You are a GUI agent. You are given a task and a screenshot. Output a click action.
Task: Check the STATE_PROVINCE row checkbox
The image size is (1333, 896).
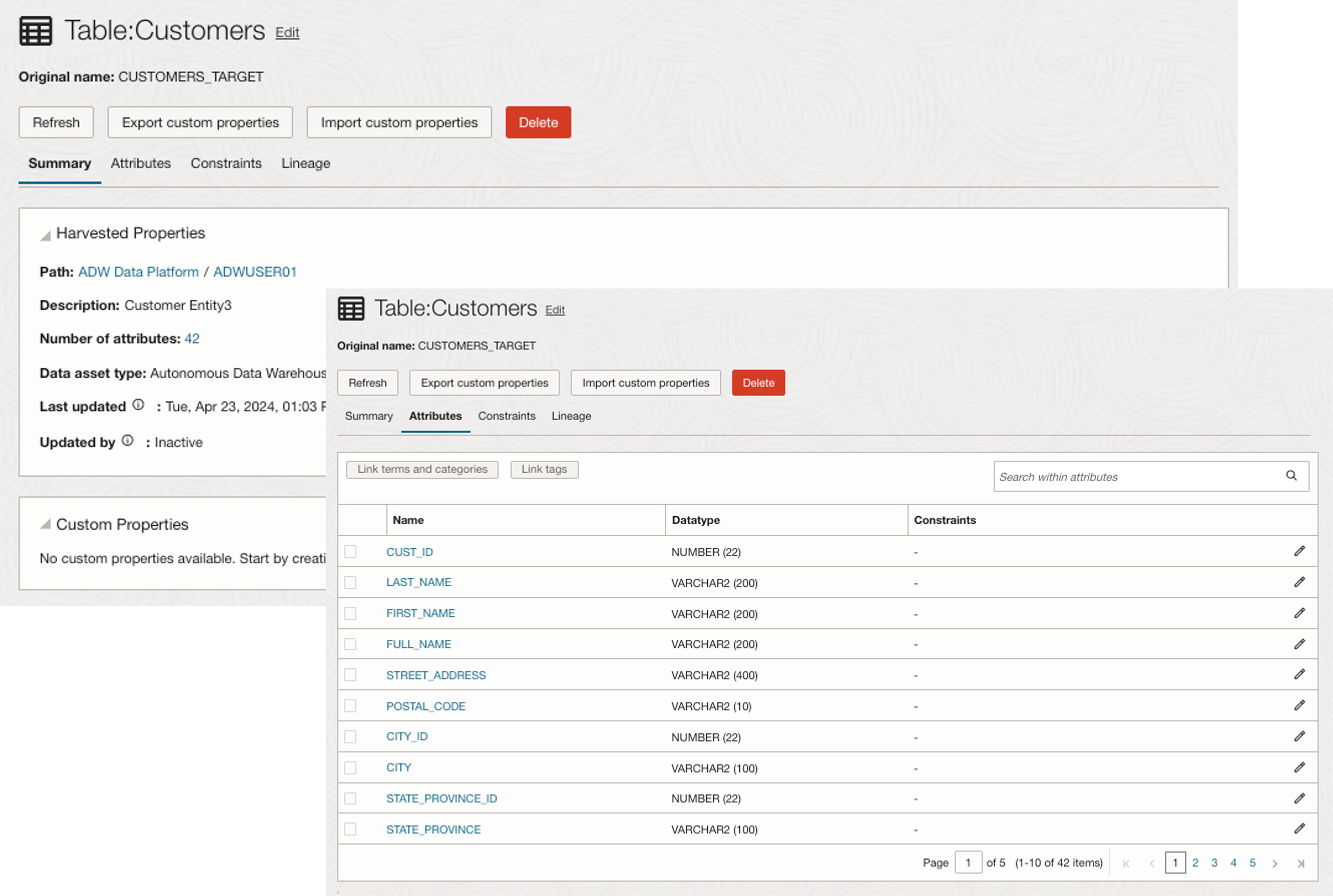coord(350,829)
